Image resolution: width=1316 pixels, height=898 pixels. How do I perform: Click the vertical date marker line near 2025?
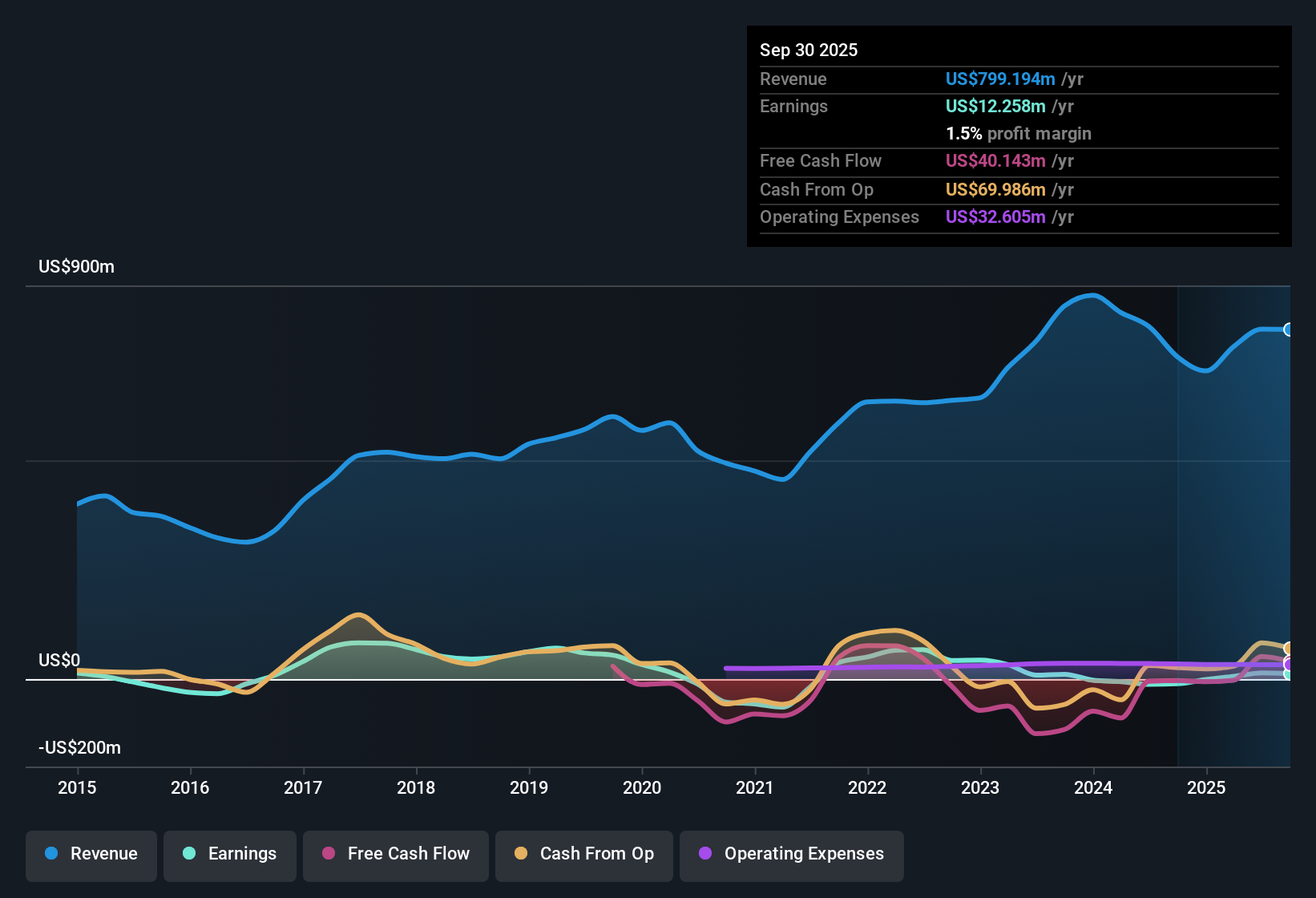point(1177,521)
